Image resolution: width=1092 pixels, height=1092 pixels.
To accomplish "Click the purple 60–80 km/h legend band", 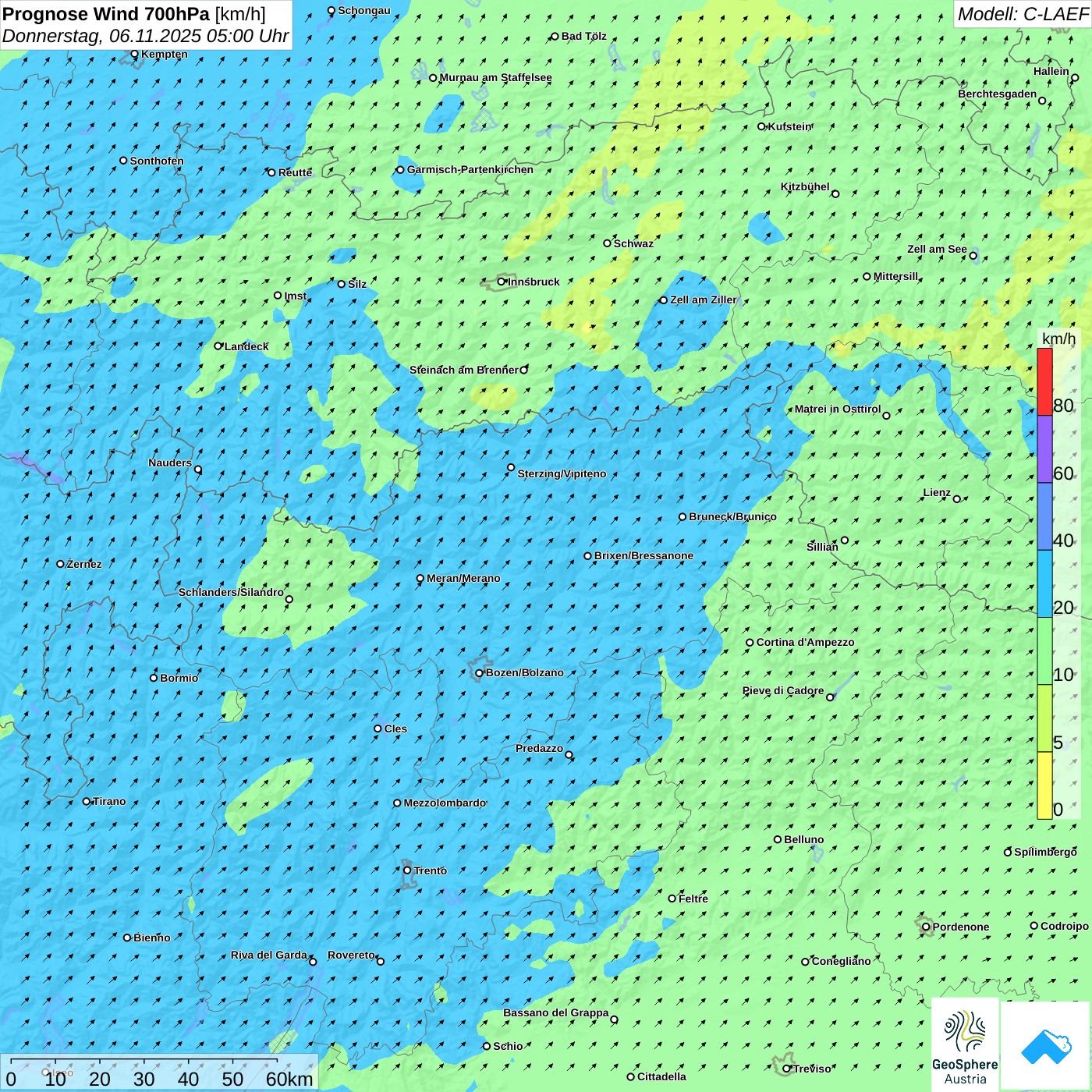I will tap(1044, 449).
